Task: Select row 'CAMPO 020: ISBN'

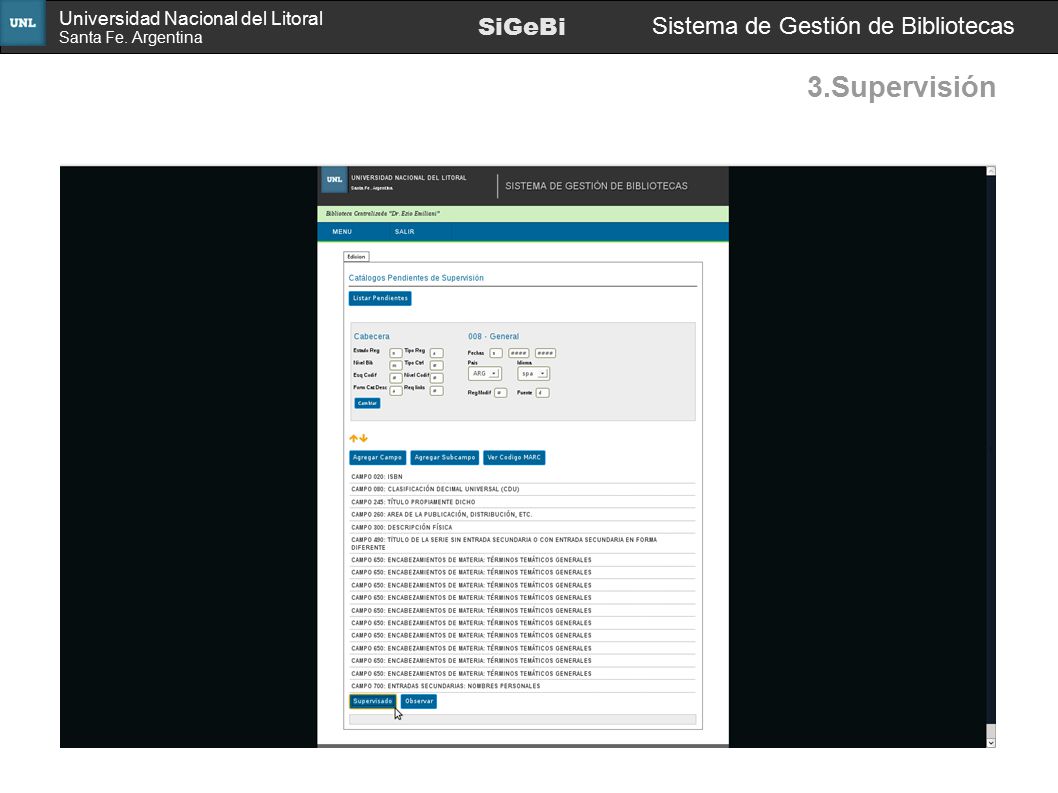Action: (x=522, y=476)
